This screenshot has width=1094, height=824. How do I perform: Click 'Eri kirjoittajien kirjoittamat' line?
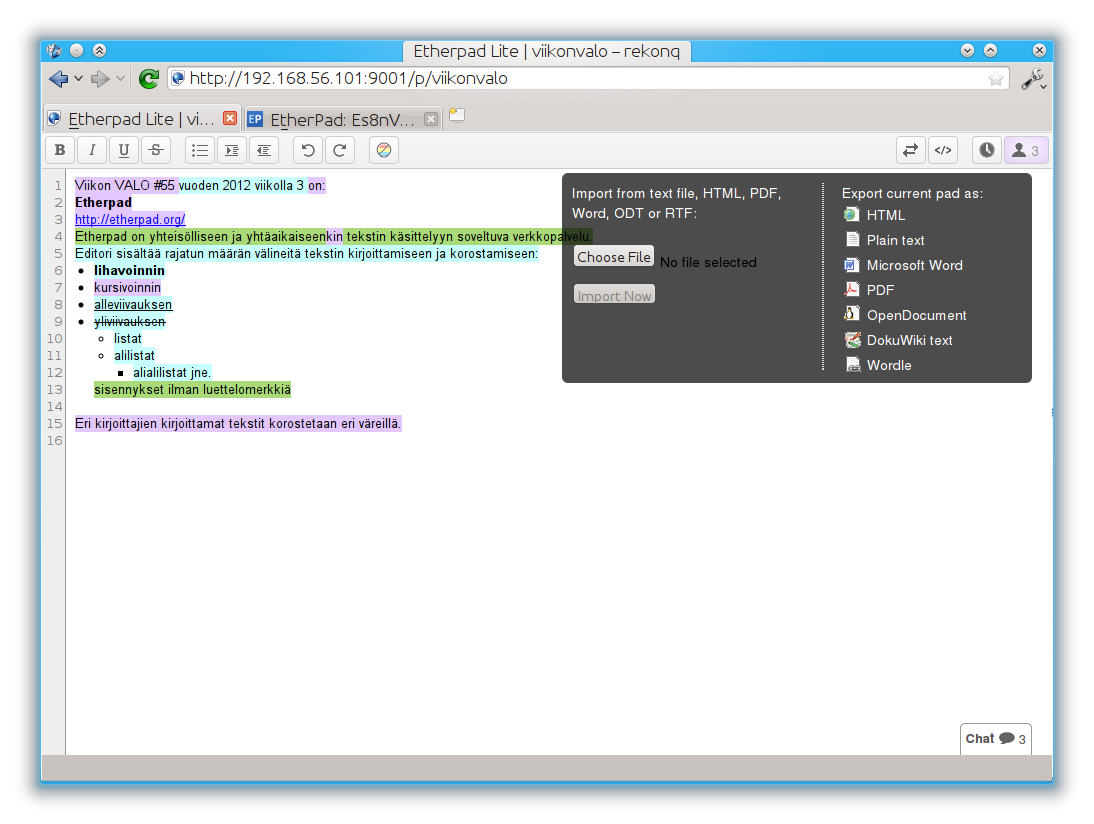238,424
